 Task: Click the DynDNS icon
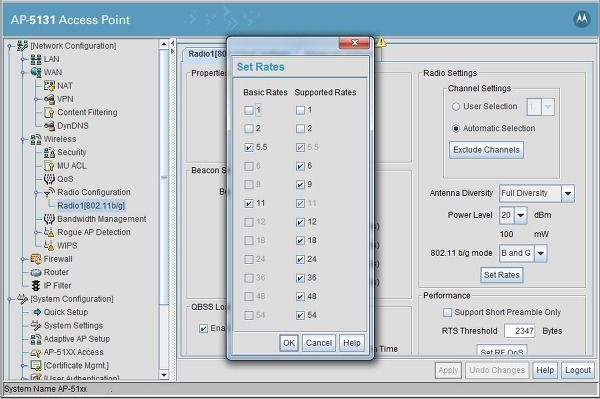[x=49, y=126]
